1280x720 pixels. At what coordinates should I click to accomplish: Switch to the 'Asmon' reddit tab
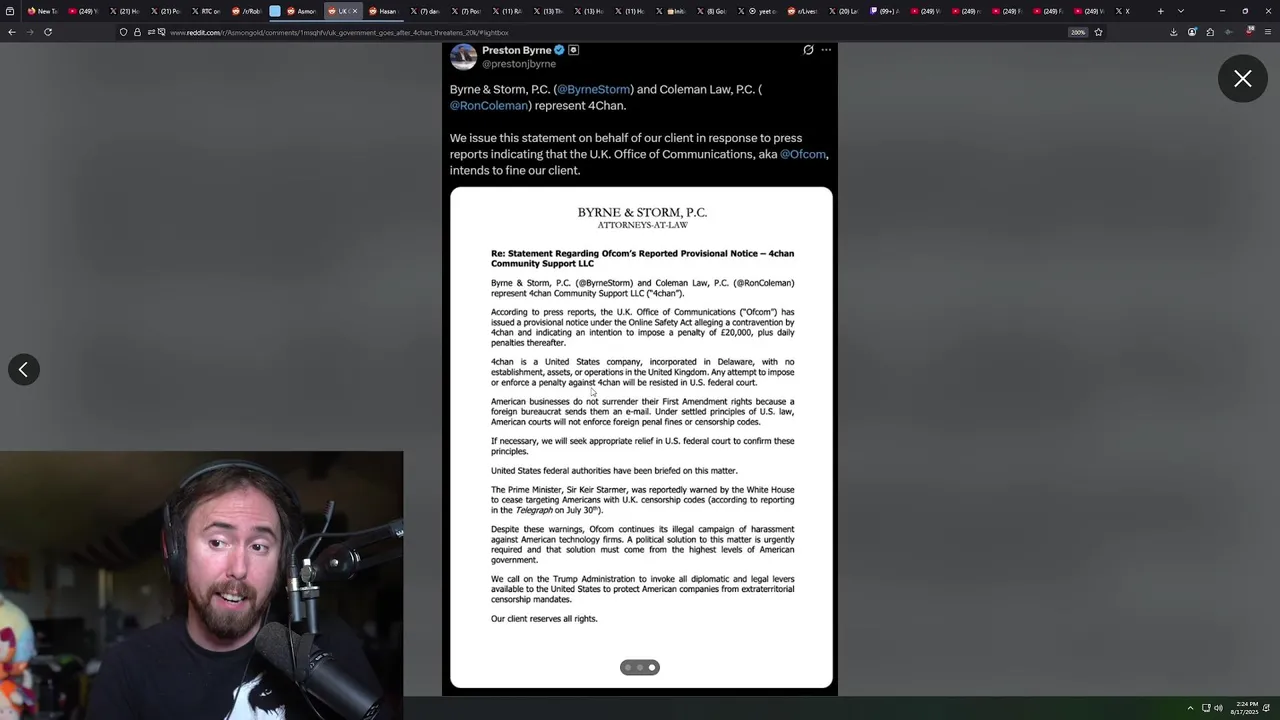(304, 11)
